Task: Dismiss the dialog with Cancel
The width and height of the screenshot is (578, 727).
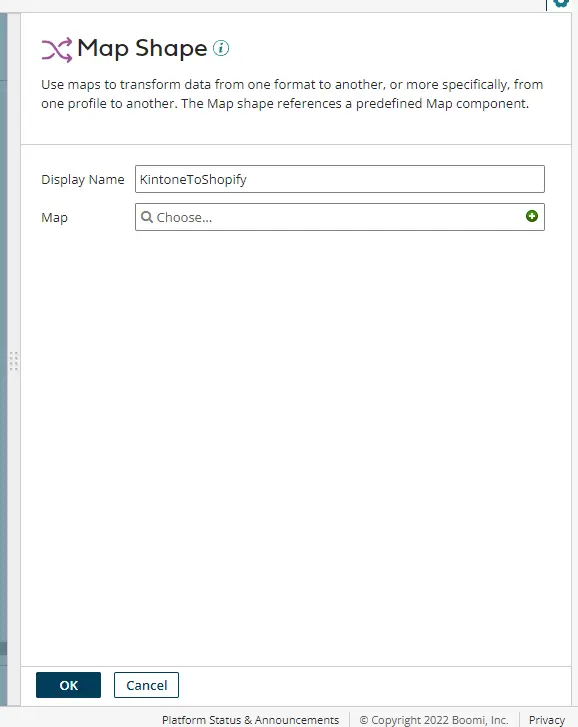Action: [x=146, y=685]
